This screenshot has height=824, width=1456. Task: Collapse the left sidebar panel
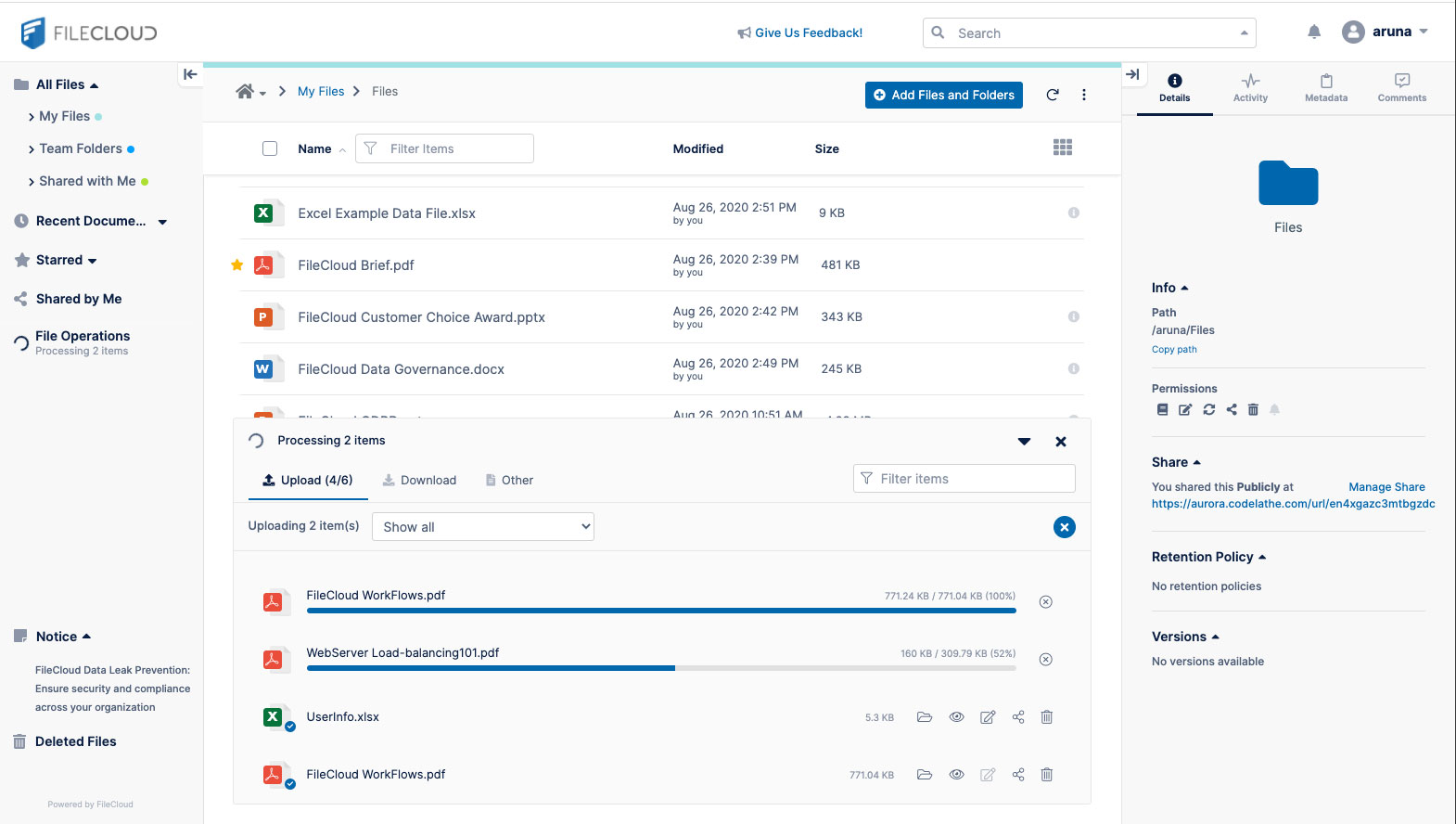[190, 74]
